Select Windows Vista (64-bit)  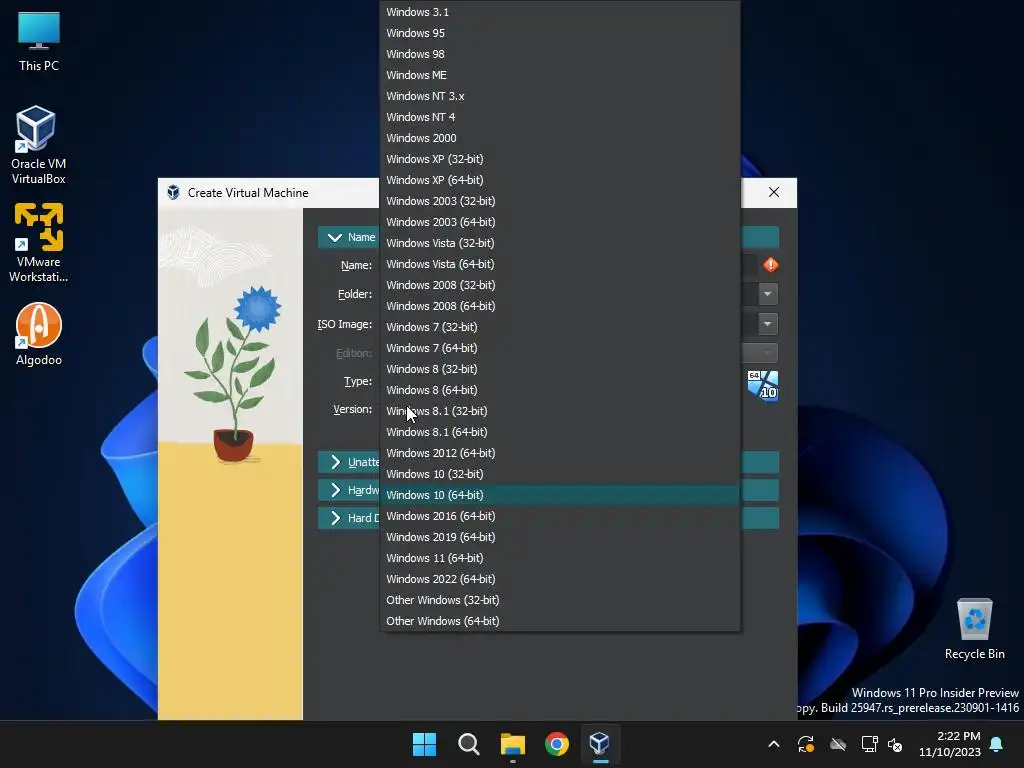(560, 264)
